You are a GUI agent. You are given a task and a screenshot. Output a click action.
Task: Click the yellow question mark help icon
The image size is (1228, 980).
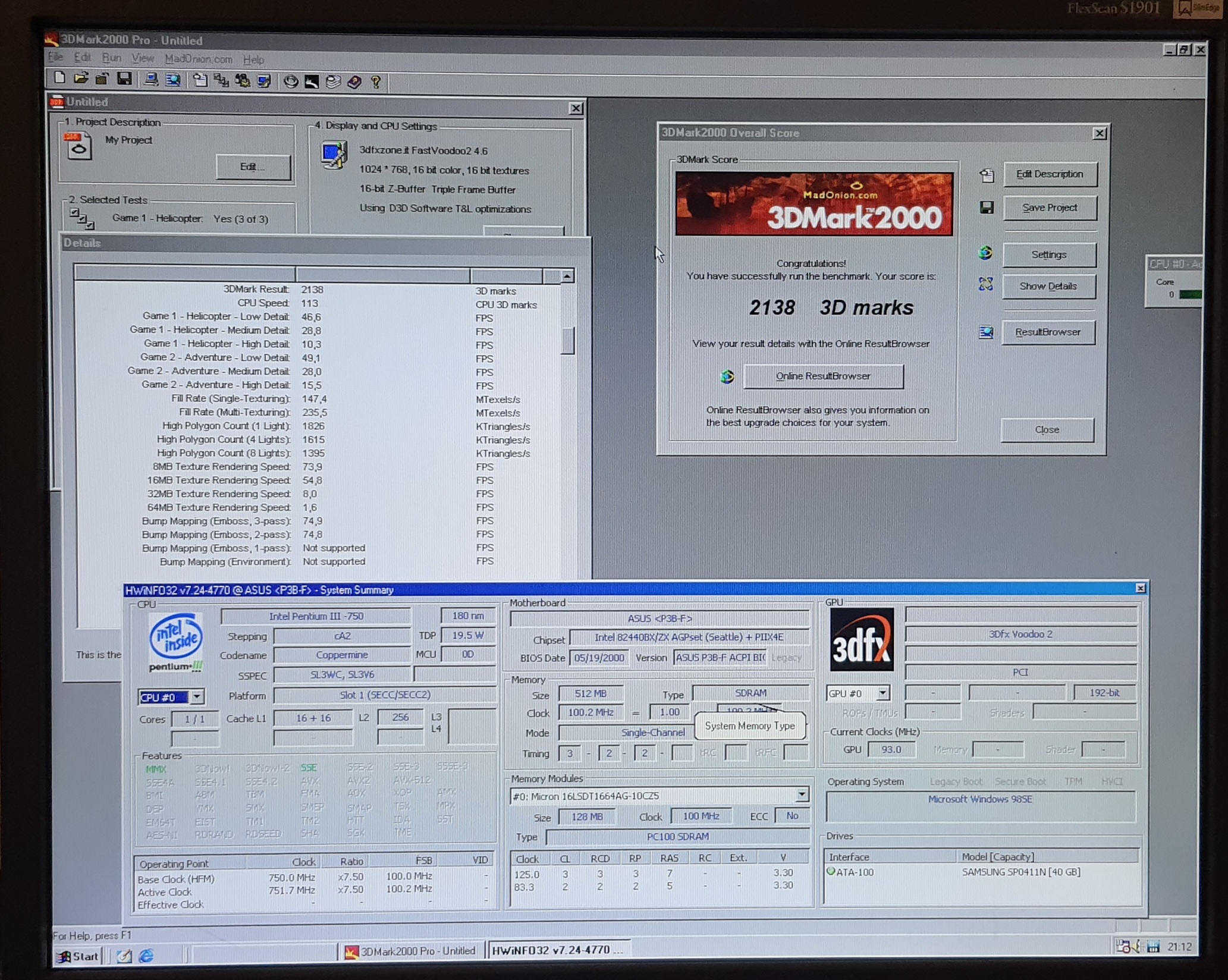pyautogui.click(x=376, y=82)
